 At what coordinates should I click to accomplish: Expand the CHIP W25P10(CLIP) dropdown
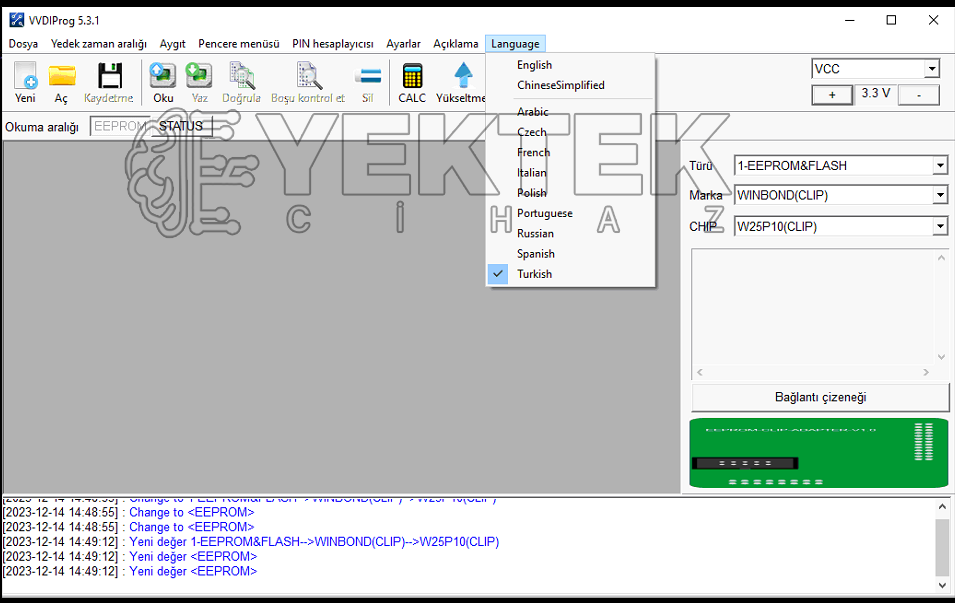[x=940, y=227]
